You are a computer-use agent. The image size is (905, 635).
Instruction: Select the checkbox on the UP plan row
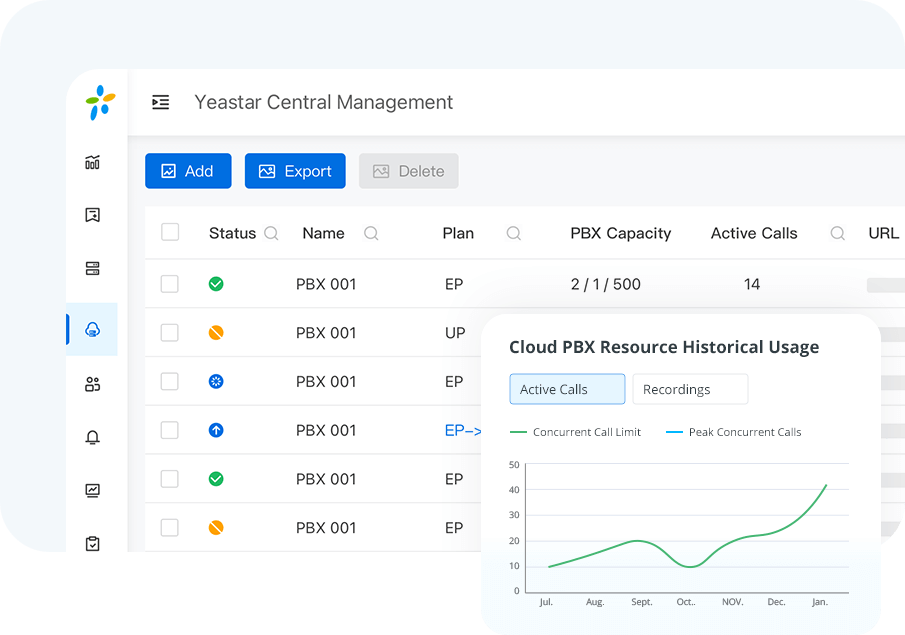[x=170, y=333]
